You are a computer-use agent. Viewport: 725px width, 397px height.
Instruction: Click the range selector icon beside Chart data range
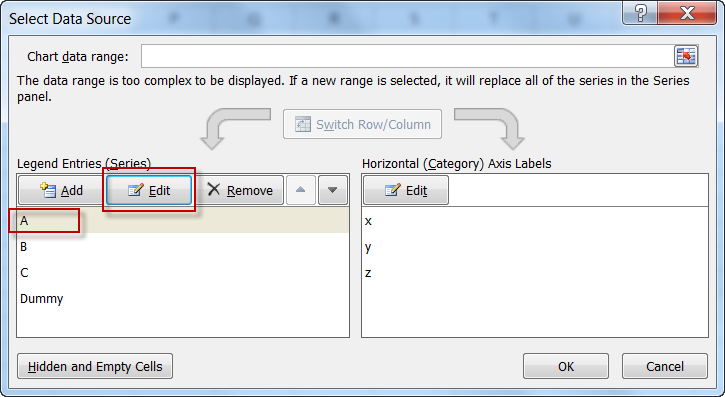pos(686,56)
